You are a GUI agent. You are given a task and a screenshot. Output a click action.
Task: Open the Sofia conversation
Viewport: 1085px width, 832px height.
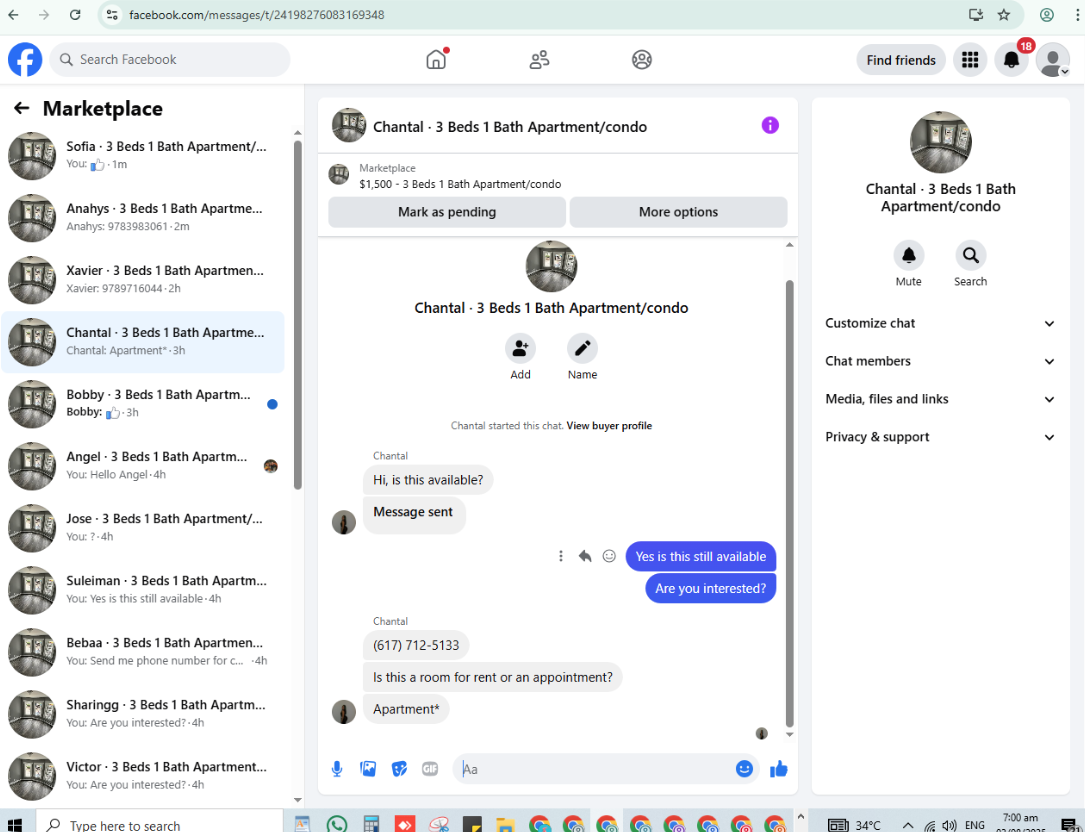coord(143,156)
